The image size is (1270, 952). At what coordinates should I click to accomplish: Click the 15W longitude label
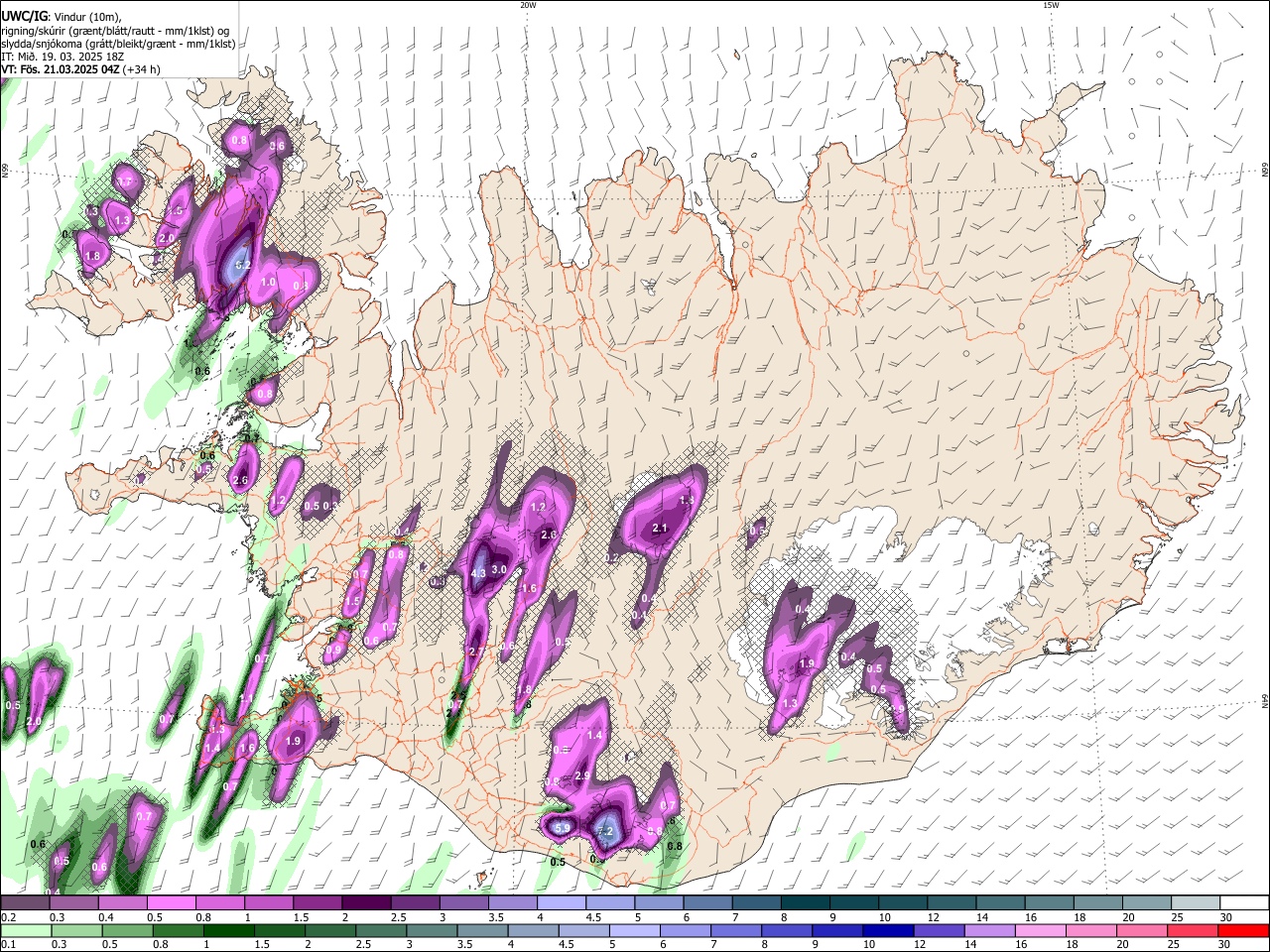[1051, 5]
